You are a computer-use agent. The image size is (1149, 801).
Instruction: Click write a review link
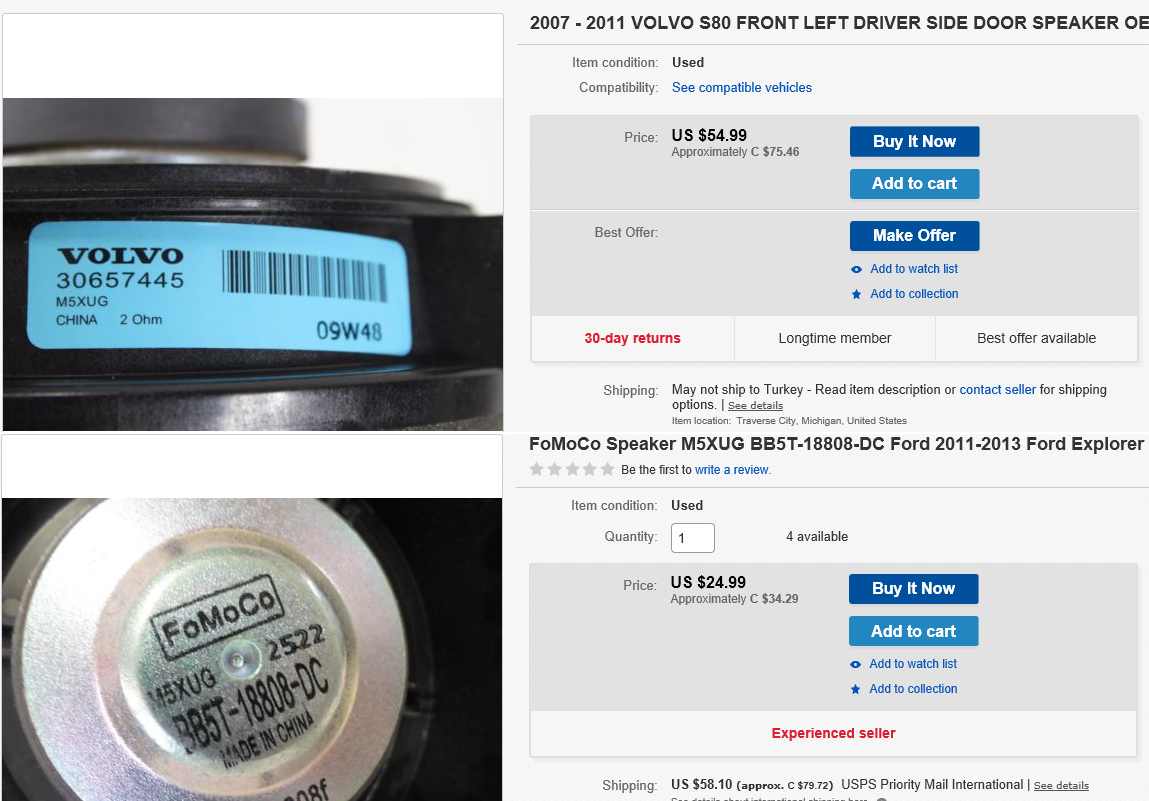click(731, 470)
